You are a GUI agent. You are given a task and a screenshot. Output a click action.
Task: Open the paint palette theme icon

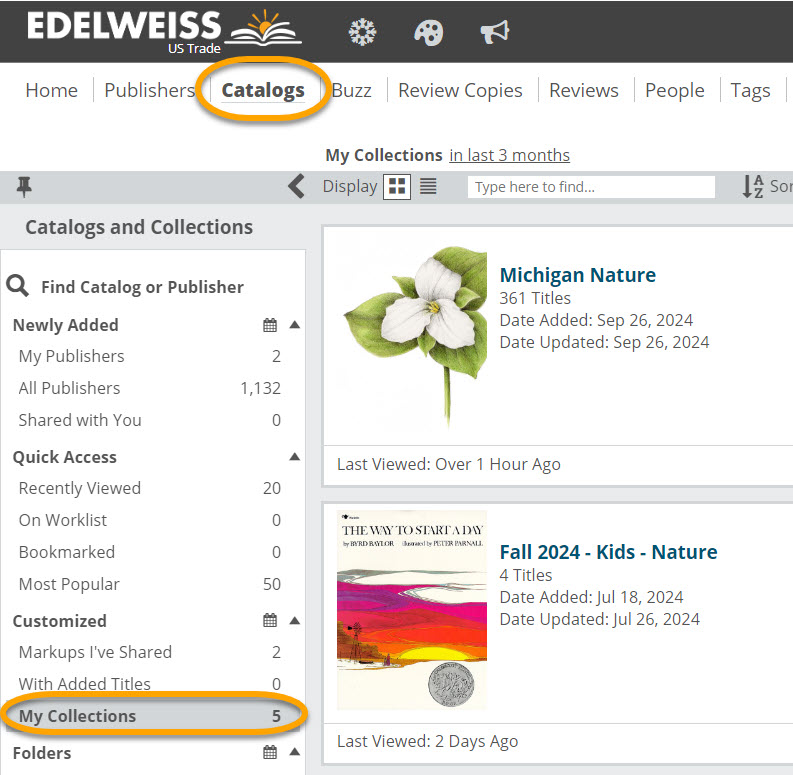428,33
